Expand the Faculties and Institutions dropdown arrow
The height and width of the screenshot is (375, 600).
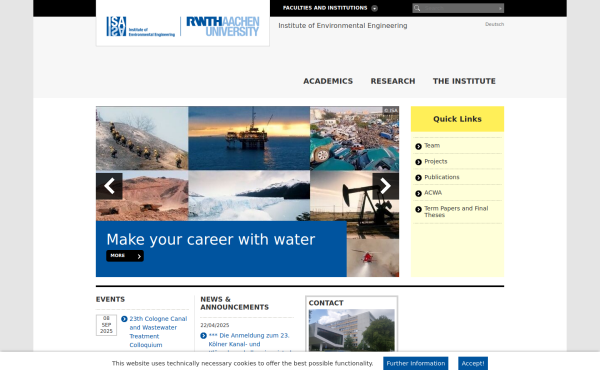[x=375, y=8]
